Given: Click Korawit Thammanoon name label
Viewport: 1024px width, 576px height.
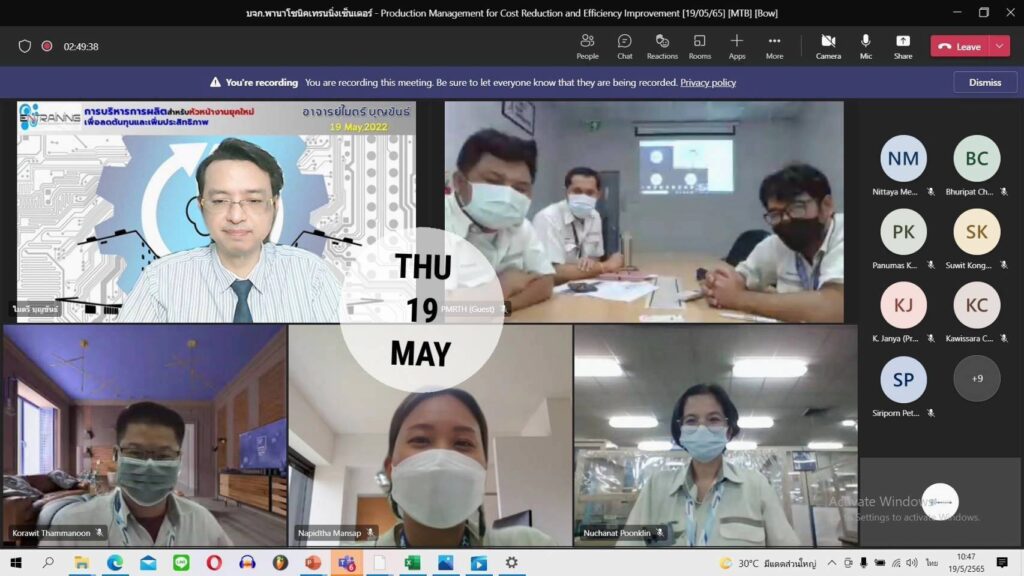Looking at the screenshot, I should pyautogui.click(x=52, y=533).
